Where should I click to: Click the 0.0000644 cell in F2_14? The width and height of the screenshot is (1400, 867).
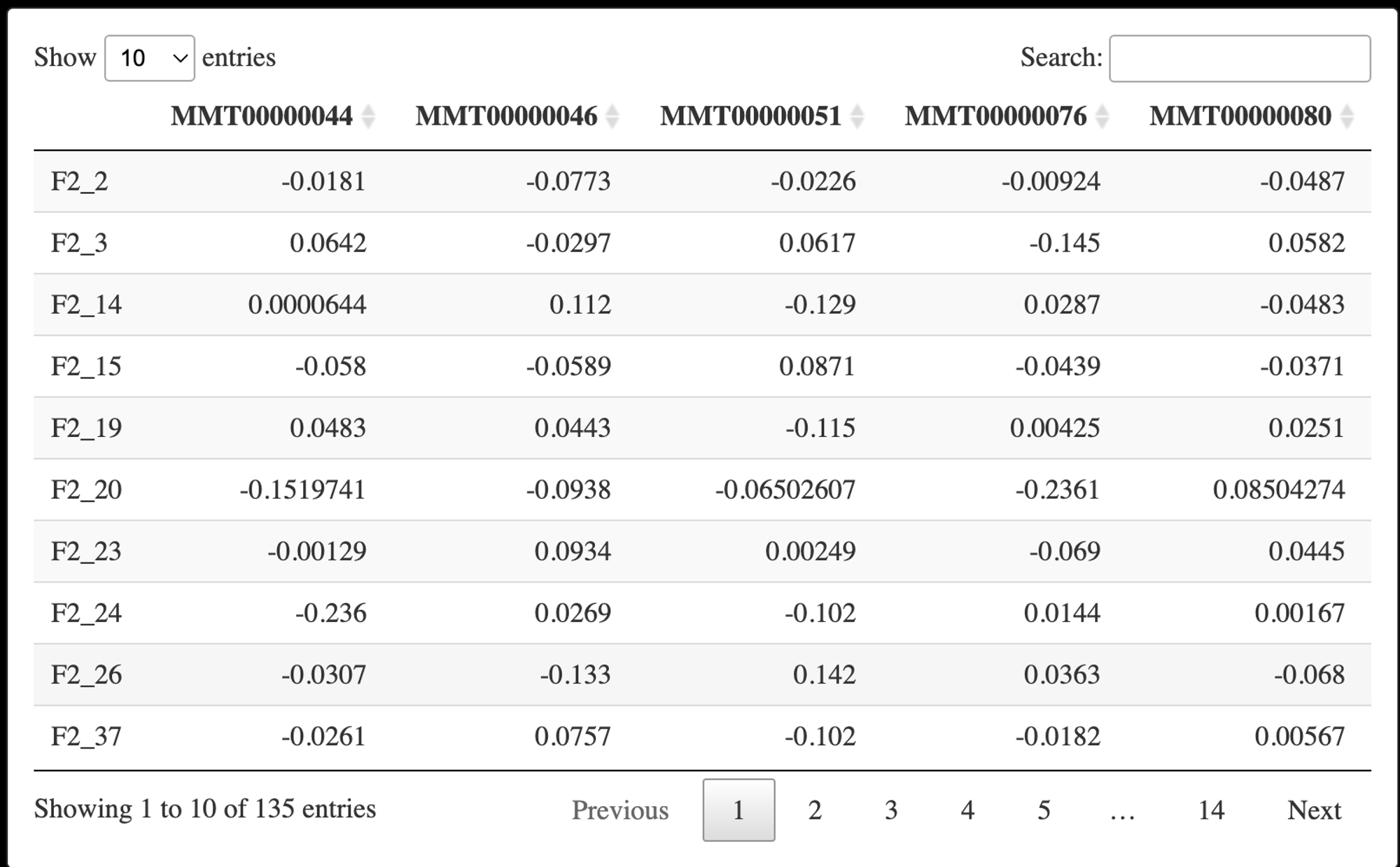point(307,305)
